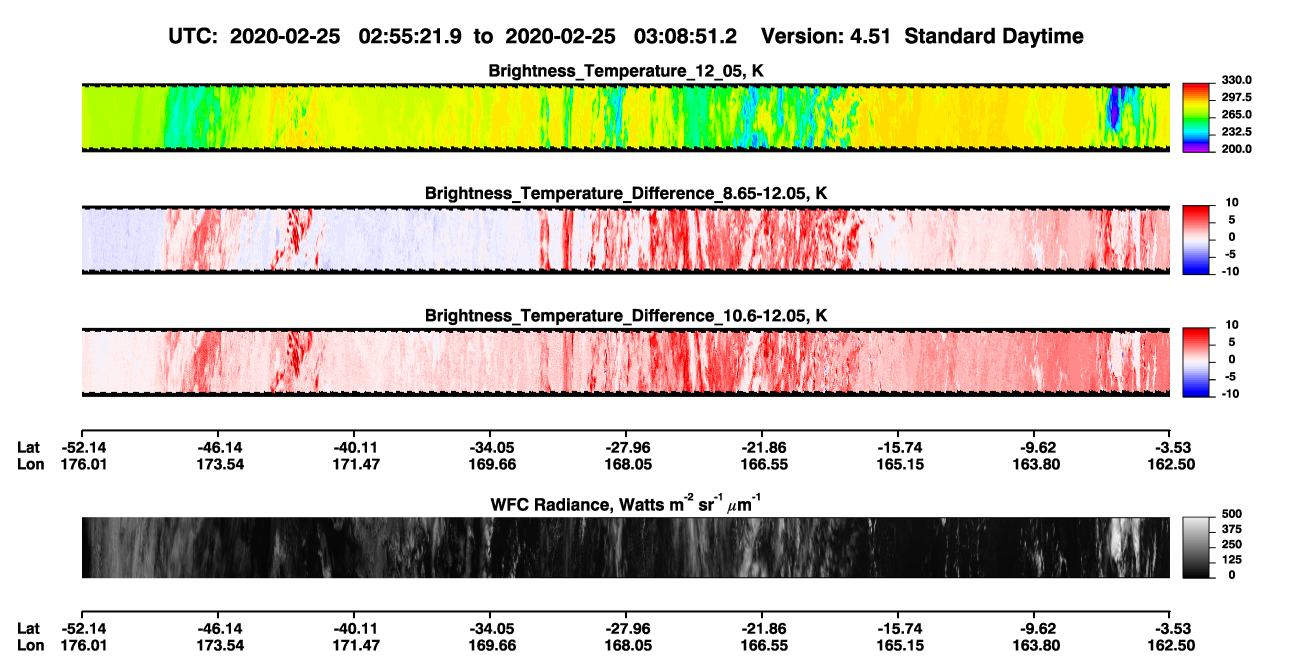This screenshot has height=667, width=1300.
Task: Click the 'Lat' label under the 10.6-12.05 panel
Action: pyautogui.click(x=28, y=448)
